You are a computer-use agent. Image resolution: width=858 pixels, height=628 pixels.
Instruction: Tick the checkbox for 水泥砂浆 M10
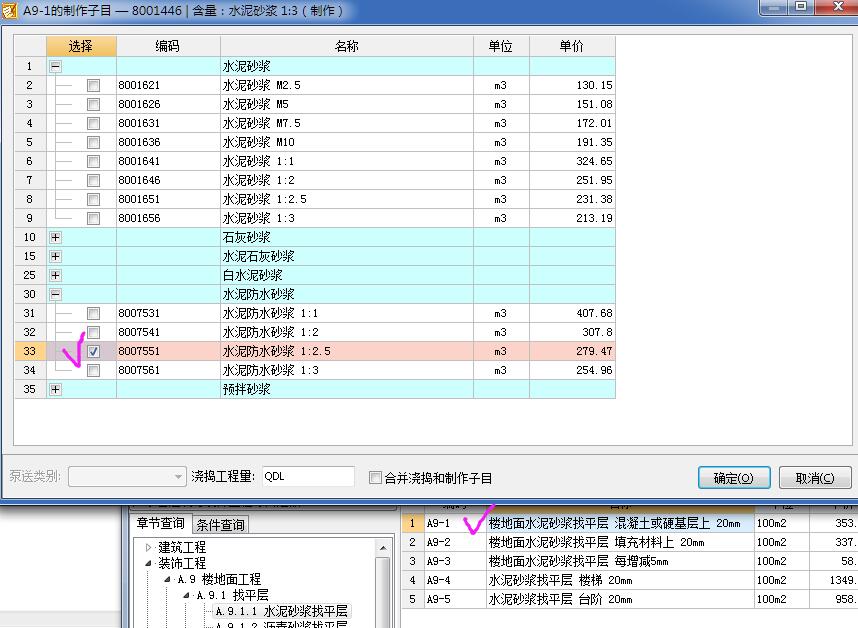(x=94, y=142)
